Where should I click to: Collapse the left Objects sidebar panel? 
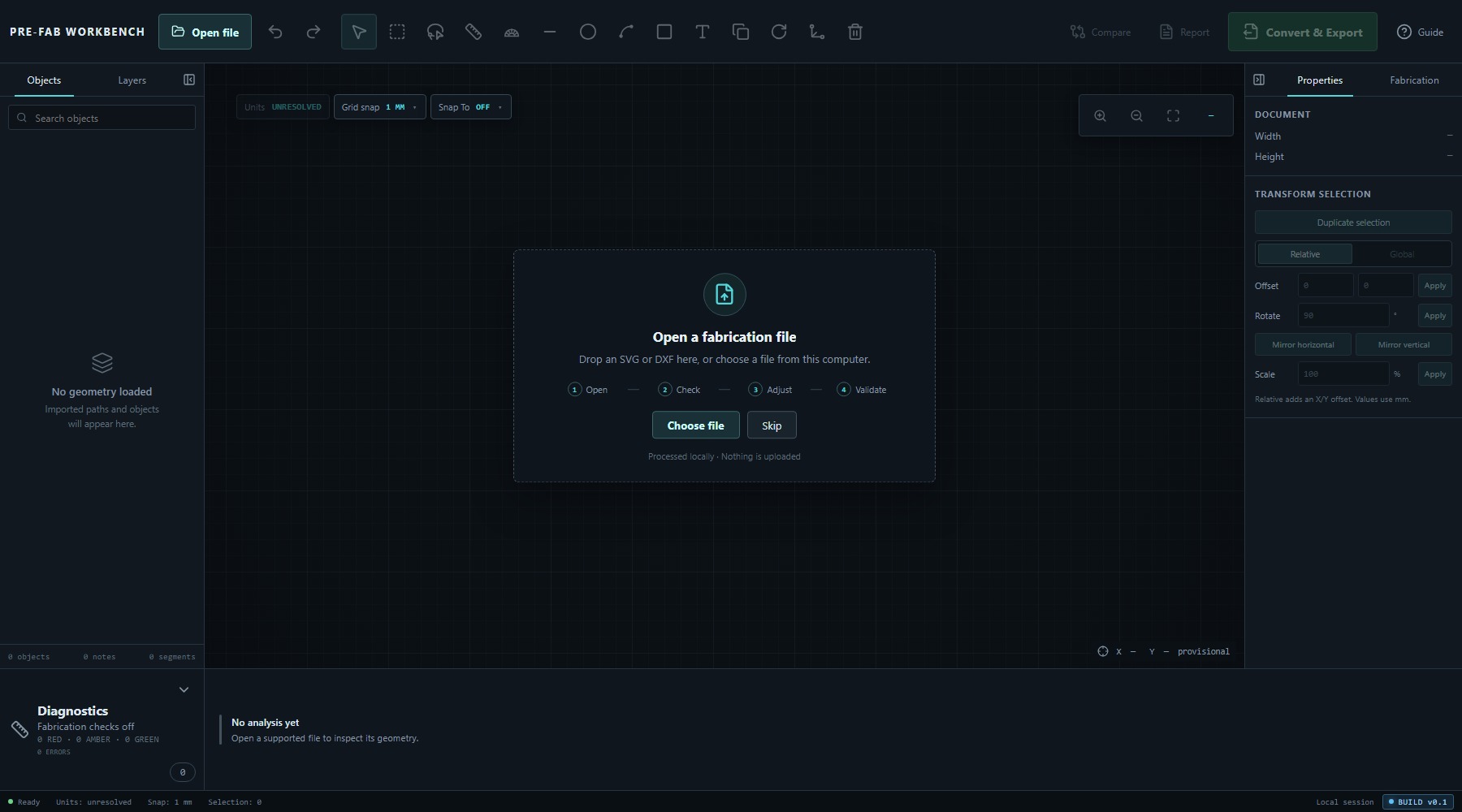click(x=189, y=80)
